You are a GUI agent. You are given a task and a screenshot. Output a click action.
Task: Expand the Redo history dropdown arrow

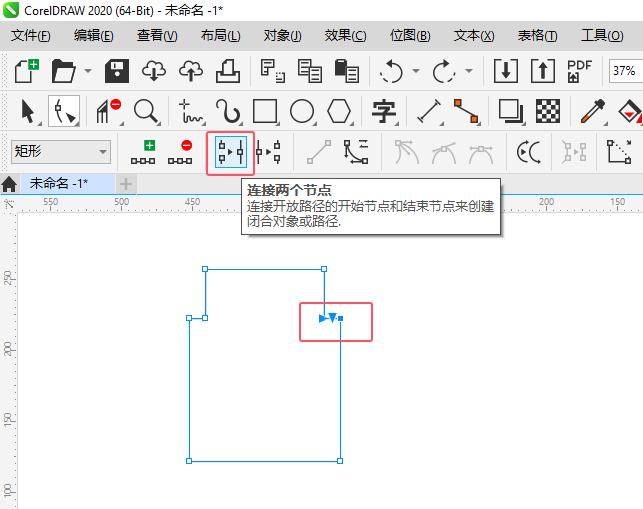[x=469, y=71]
